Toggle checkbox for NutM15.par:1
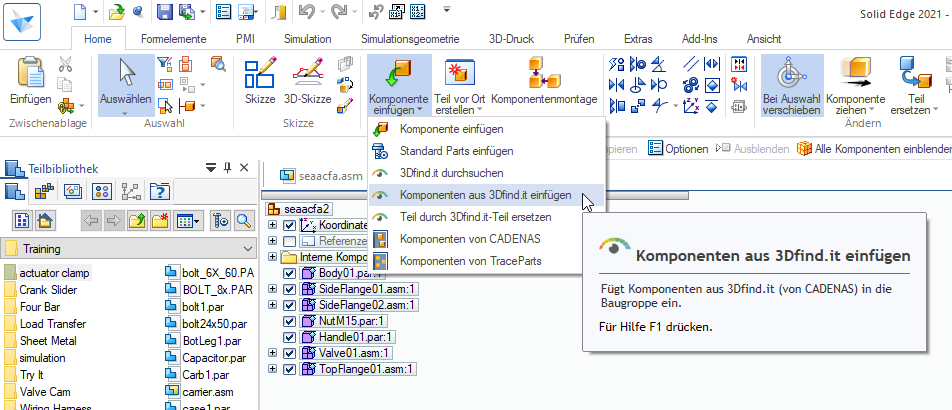The height and width of the screenshot is (410, 952). (290, 321)
